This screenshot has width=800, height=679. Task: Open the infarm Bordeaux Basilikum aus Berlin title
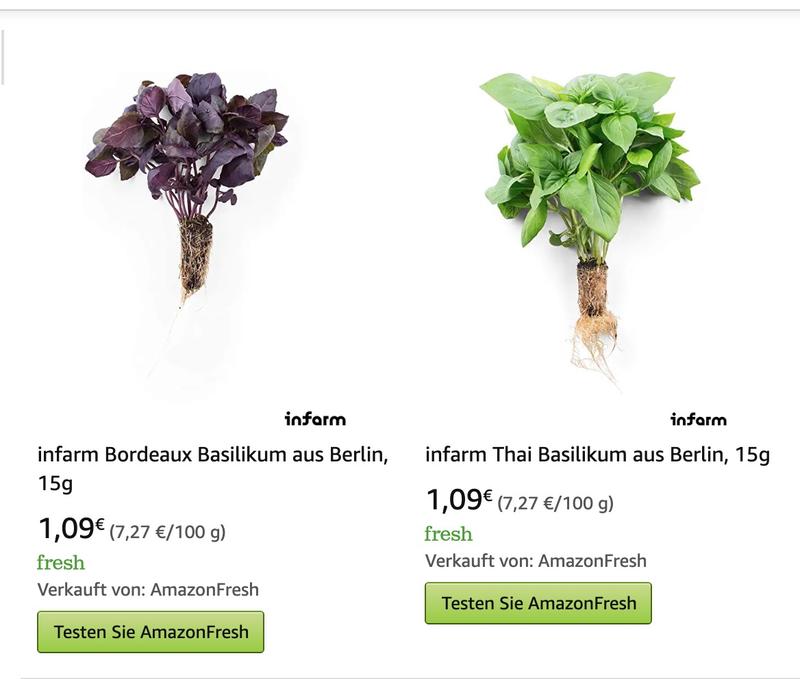click(212, 455)
